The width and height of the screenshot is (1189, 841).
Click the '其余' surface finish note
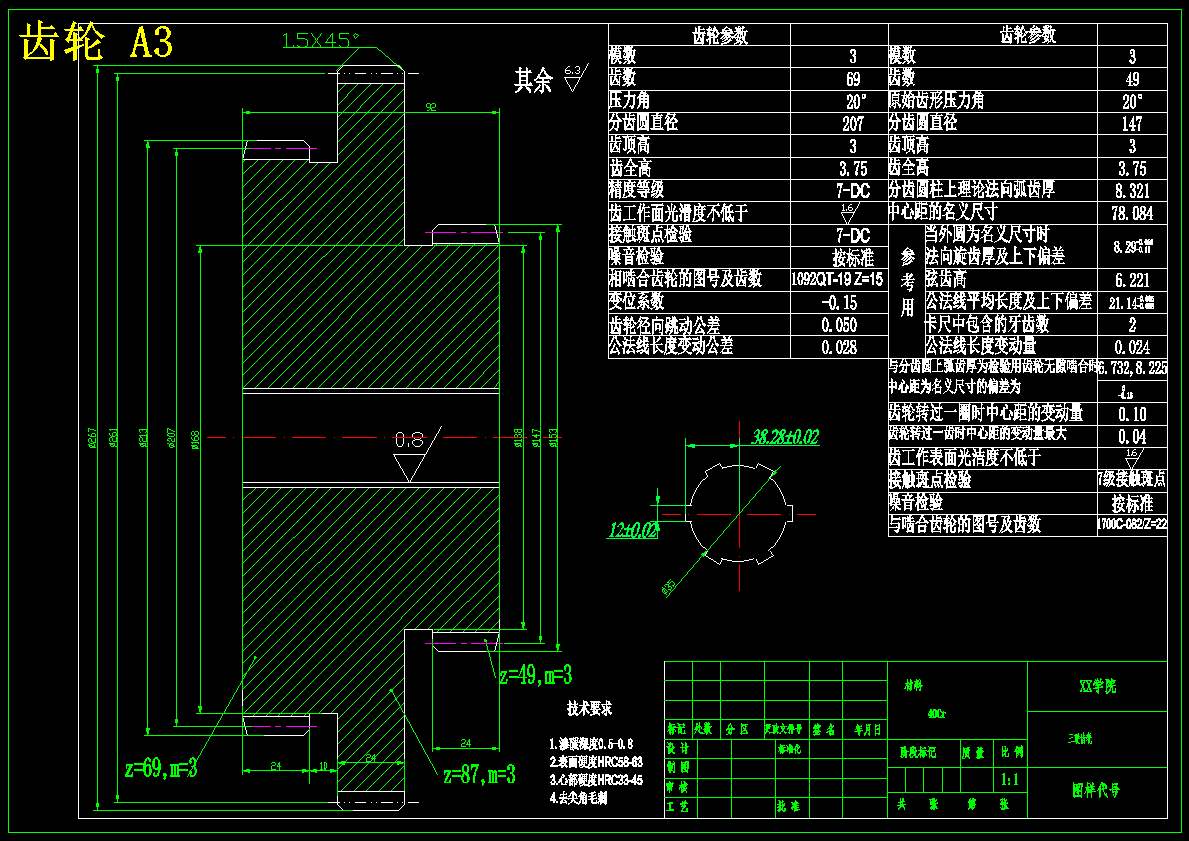click(x=534, y=80)
